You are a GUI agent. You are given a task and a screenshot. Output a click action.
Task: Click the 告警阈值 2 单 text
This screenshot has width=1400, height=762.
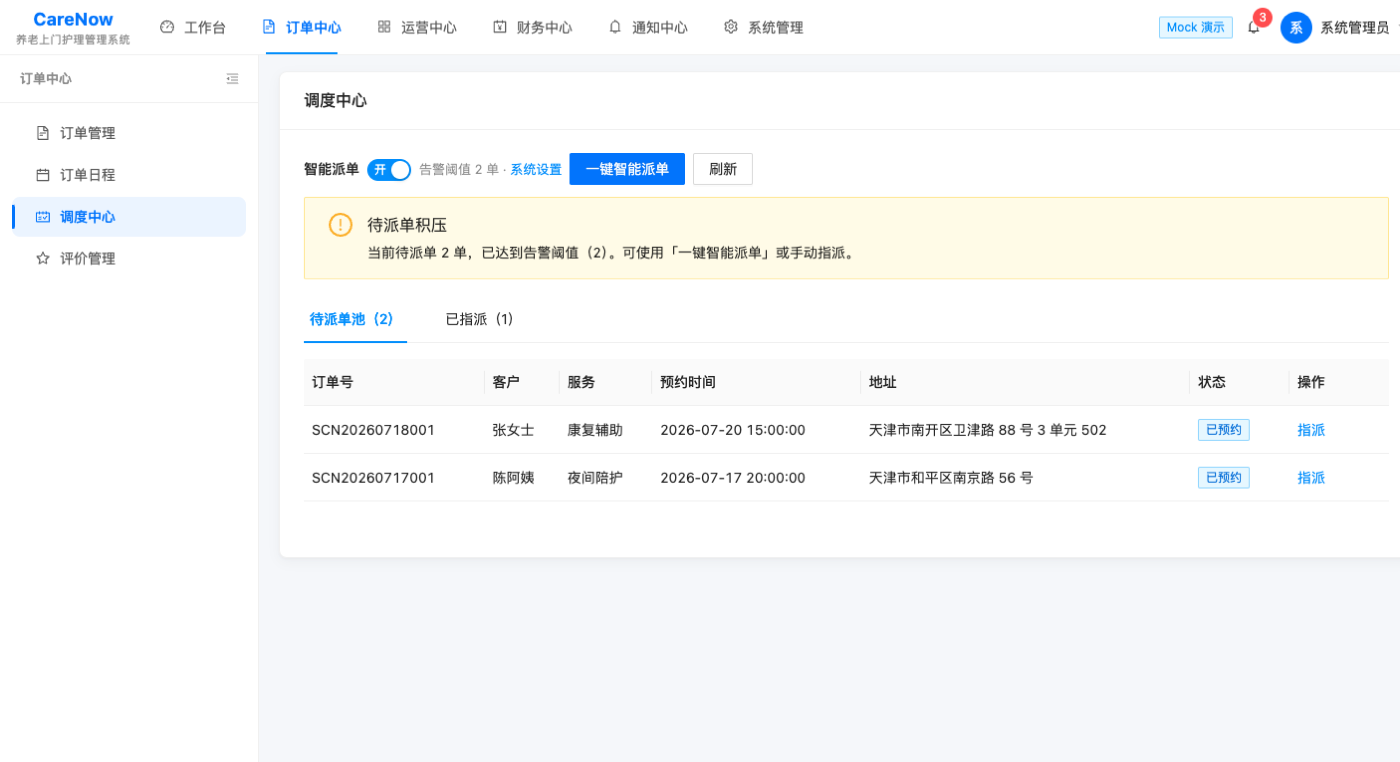coord(459,170)
